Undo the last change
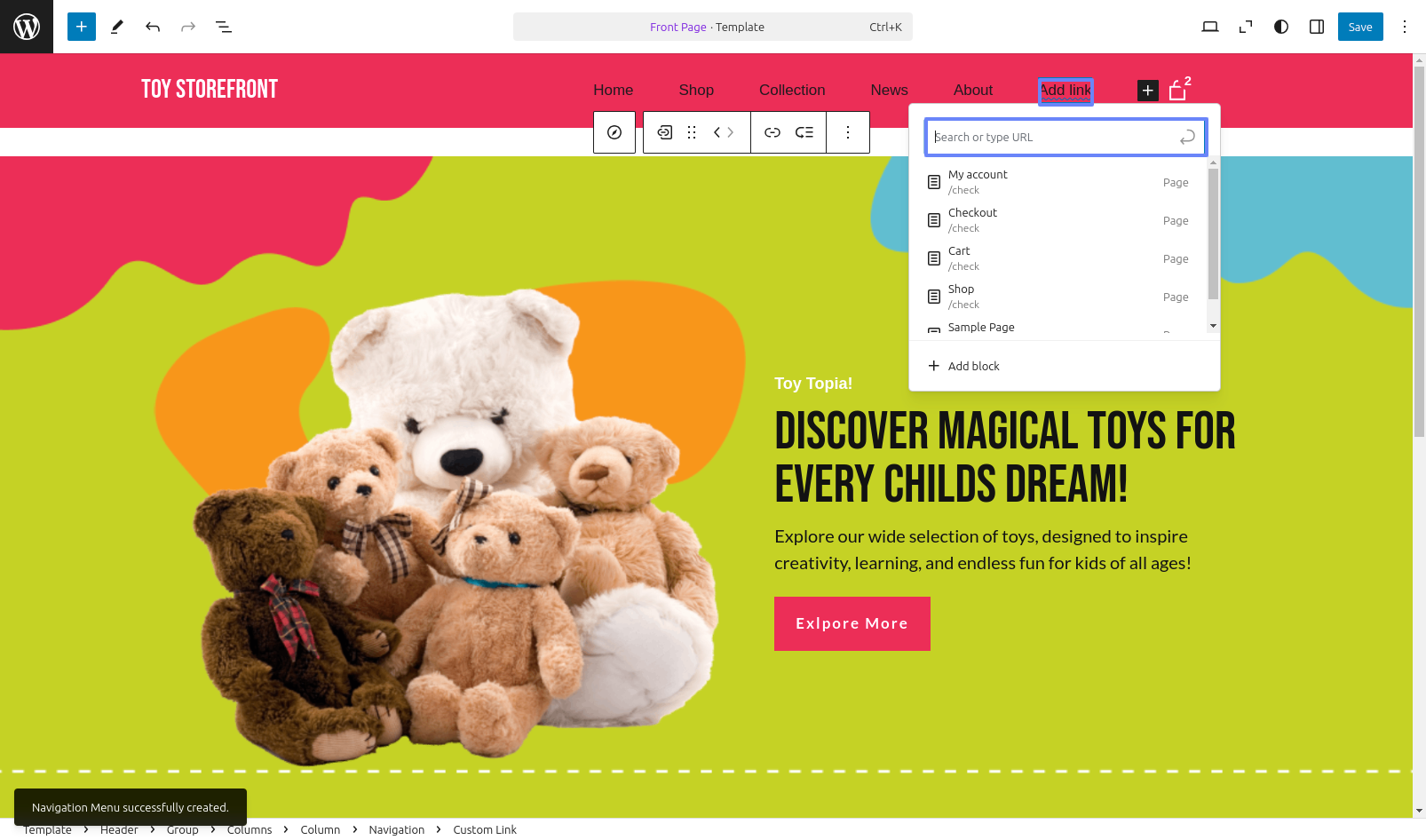Image resolution: width=1426 pixels, height=840 pixels. tap(153, 27)
